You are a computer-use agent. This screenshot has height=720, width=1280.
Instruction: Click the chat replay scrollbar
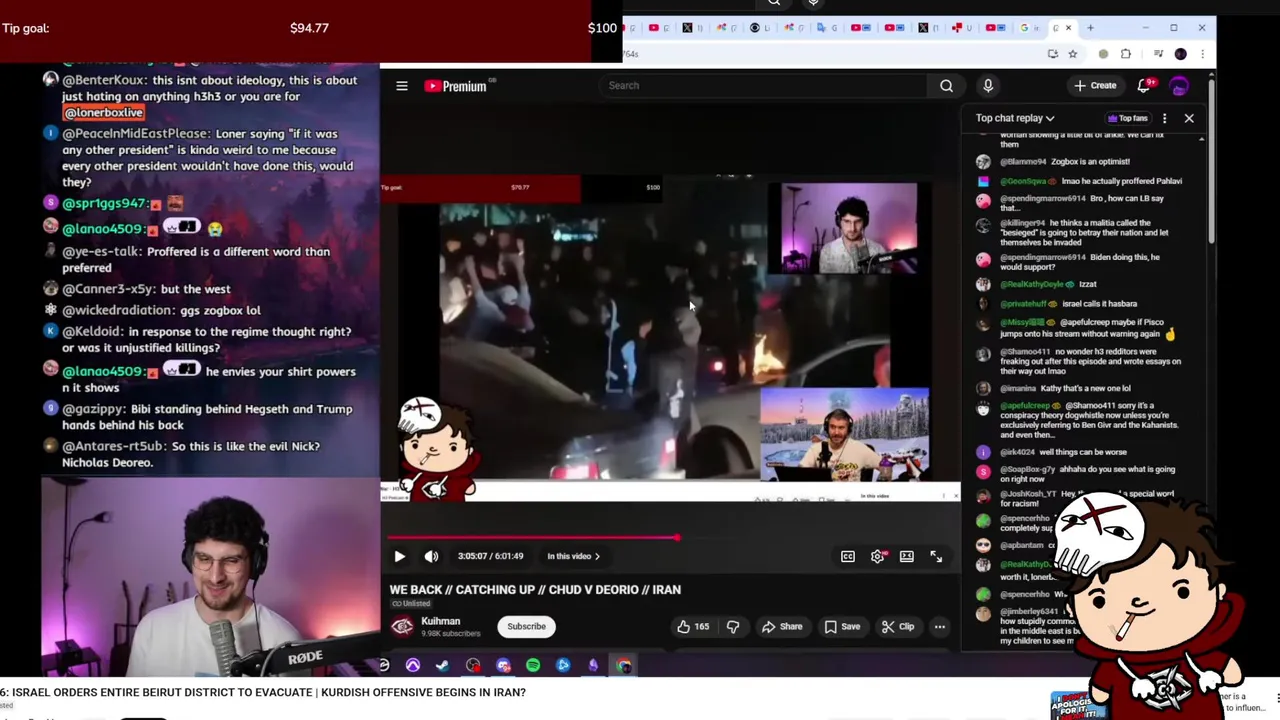1202,390
